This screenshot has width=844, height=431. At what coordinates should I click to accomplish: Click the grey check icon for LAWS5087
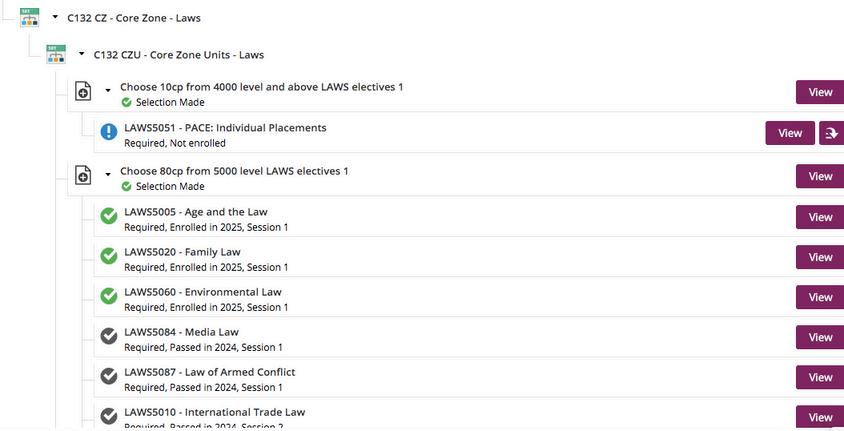click(x=109, y=376)
